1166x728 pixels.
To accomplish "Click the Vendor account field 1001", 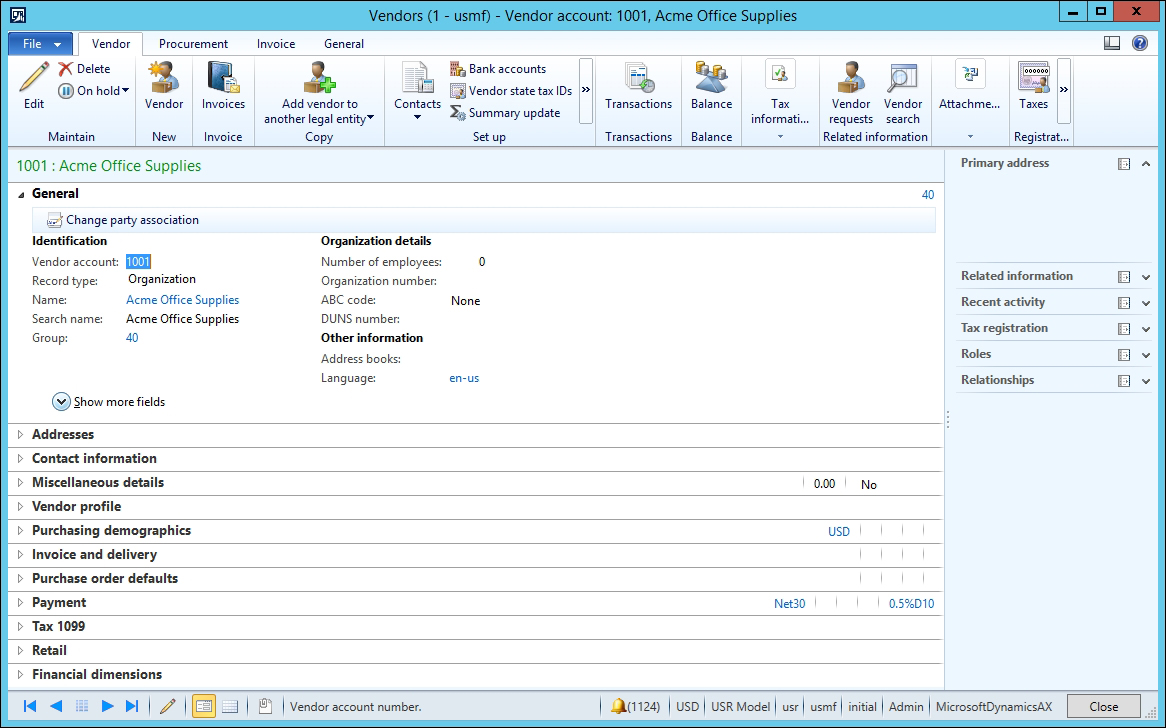I will click(138, 262).
